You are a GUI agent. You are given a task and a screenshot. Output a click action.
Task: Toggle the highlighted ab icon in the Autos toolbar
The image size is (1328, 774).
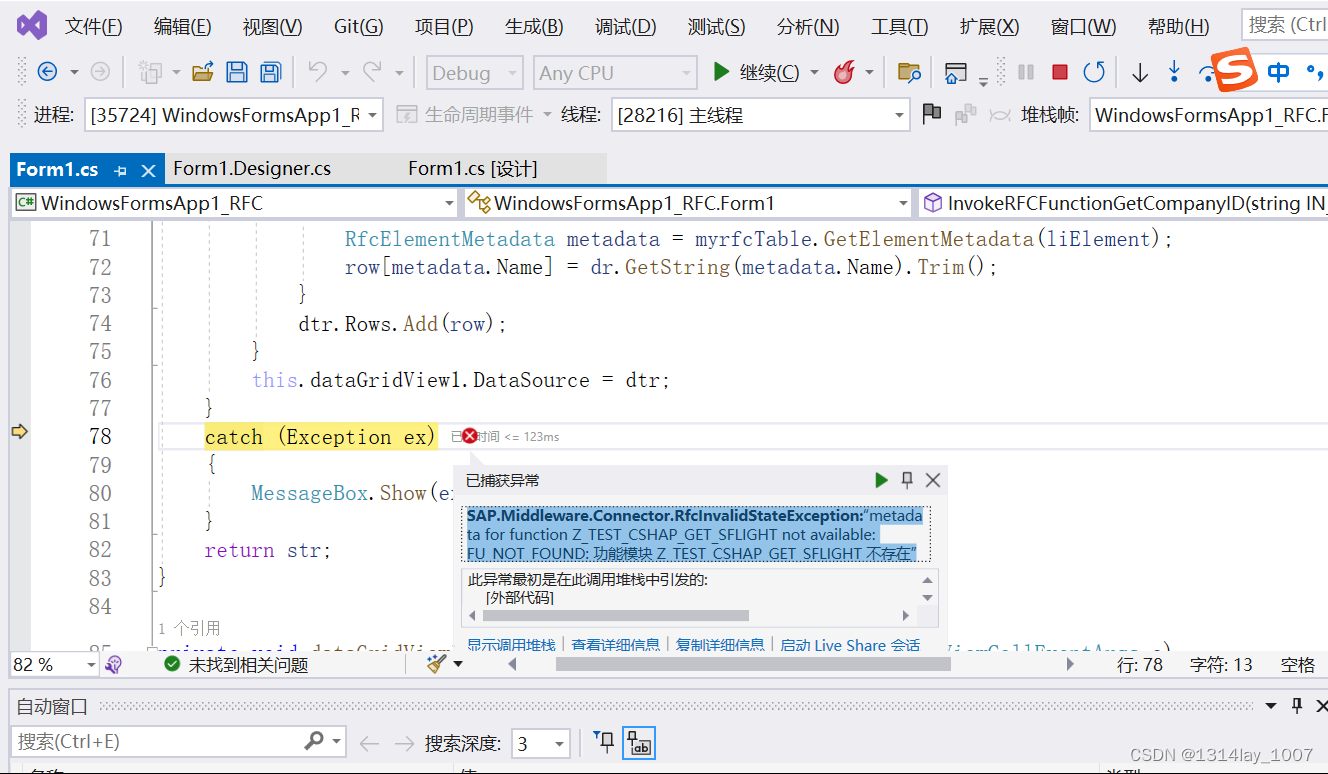pos(639,743)
